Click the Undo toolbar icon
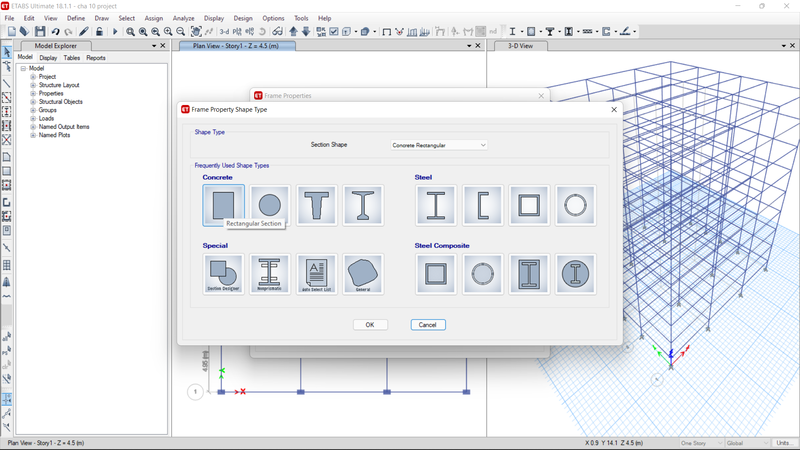The image size is (800, 450). click(55, 32)
